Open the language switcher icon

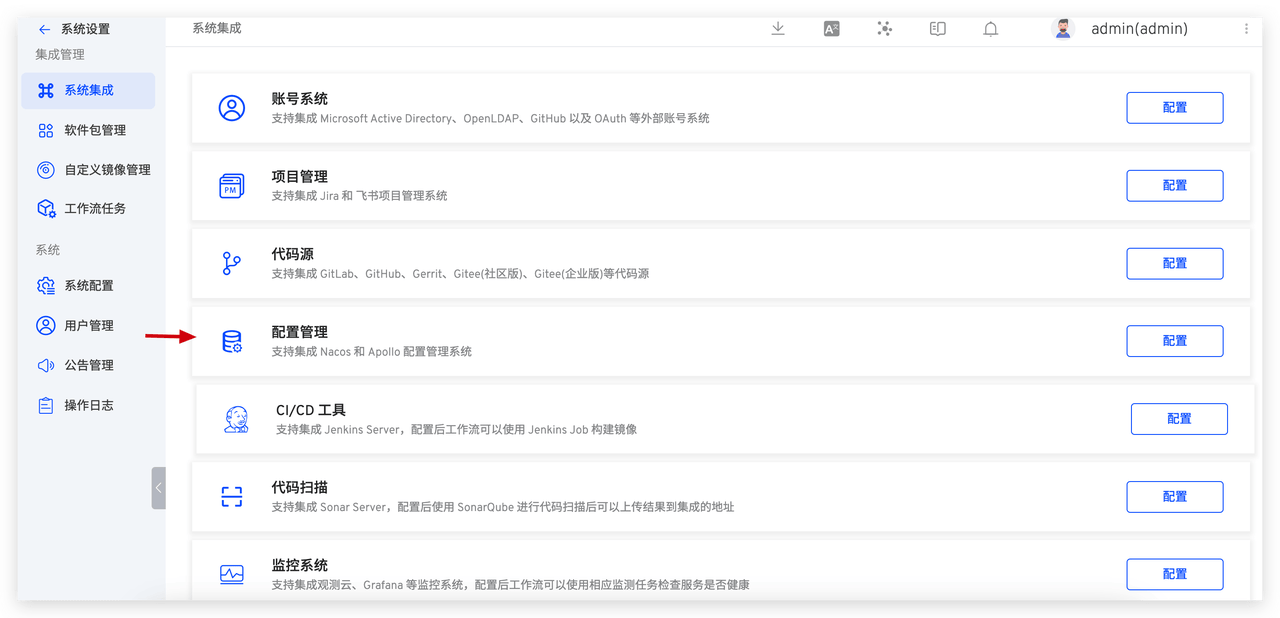click(831, 28)
